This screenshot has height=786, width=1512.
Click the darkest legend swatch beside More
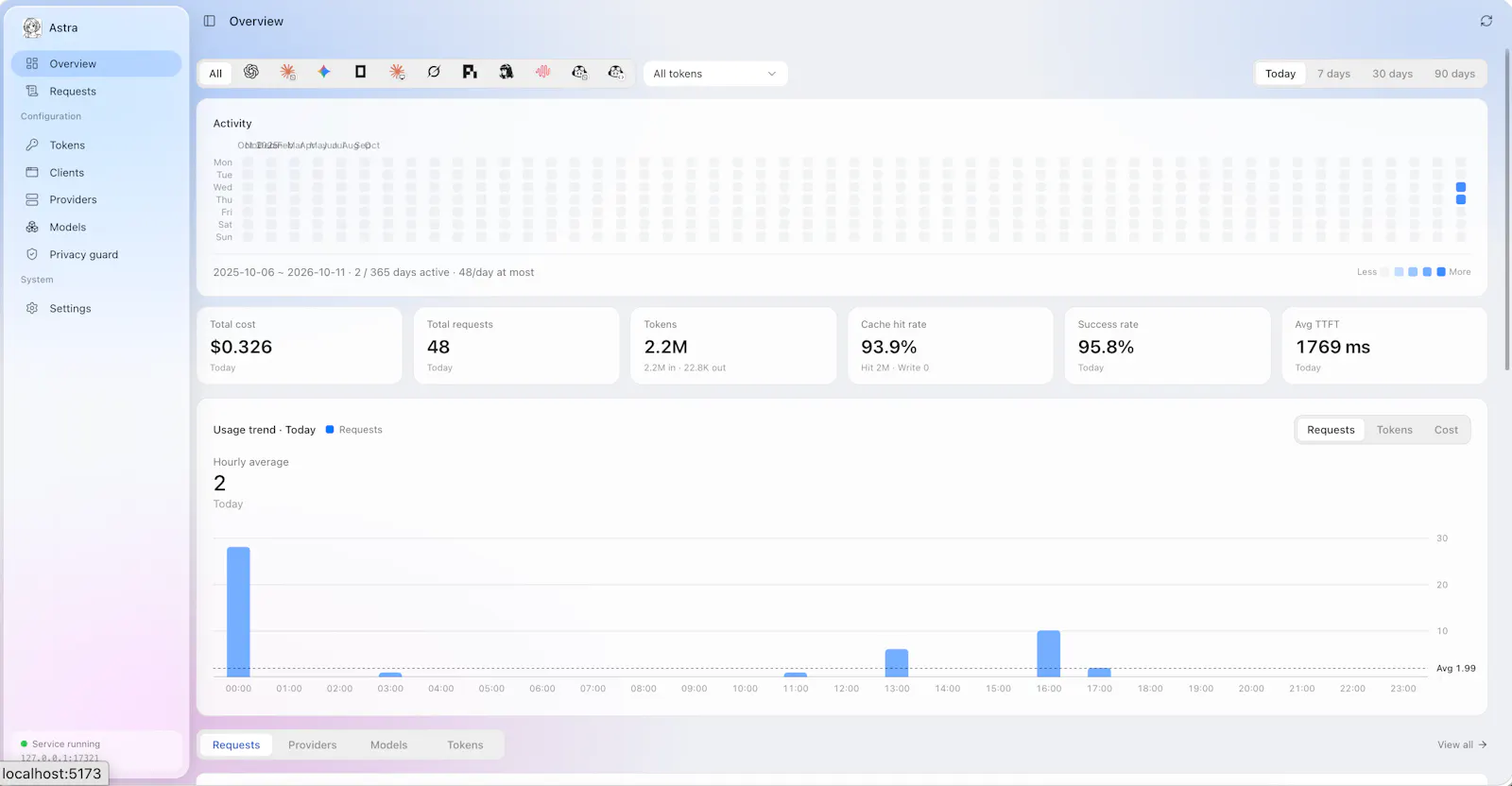point(1441,272)
